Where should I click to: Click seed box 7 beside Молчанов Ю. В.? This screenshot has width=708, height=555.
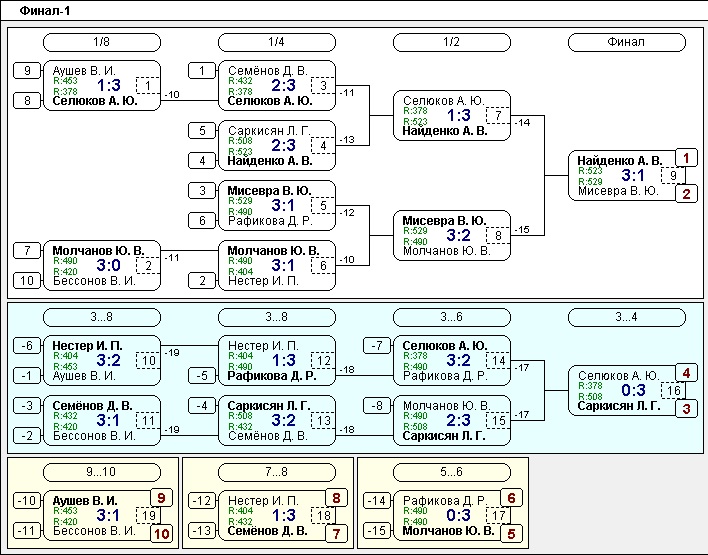coord(27,250)
